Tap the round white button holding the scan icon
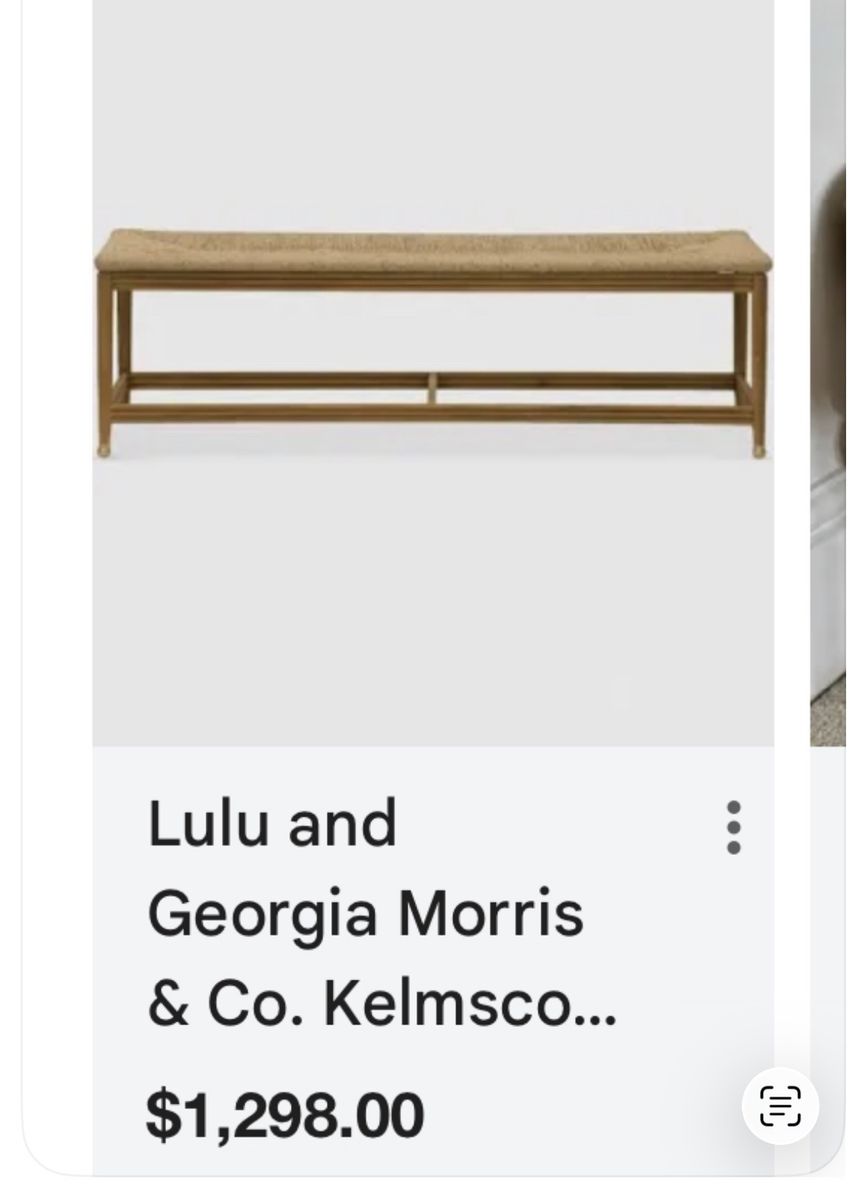 tap(780, 1106)
